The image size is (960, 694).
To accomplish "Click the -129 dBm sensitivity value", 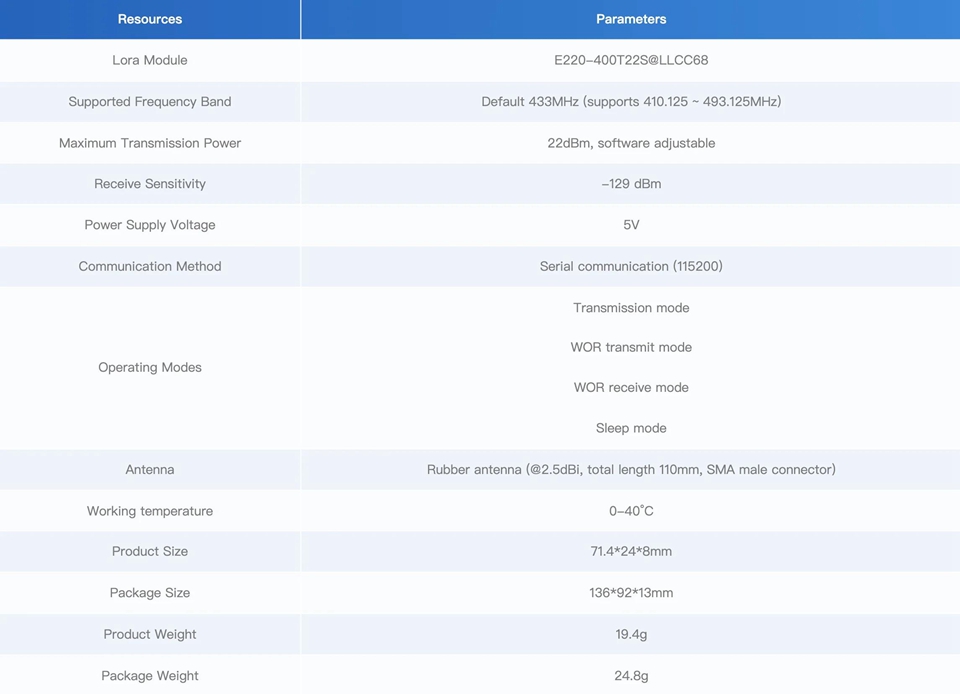I will click(x=631, y=184).
